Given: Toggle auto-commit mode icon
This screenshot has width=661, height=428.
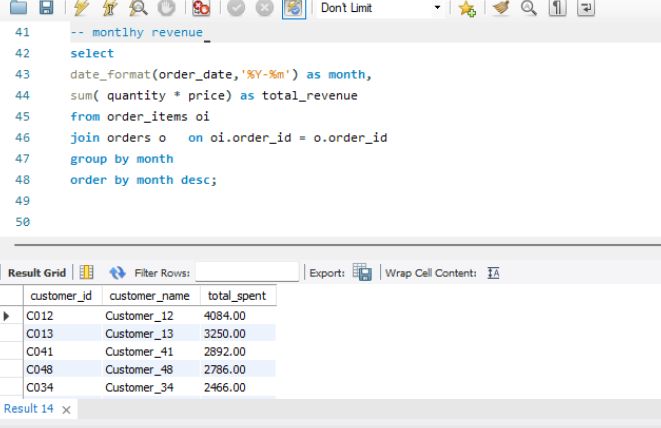Looking at the screenshot, I should point(294,8).
